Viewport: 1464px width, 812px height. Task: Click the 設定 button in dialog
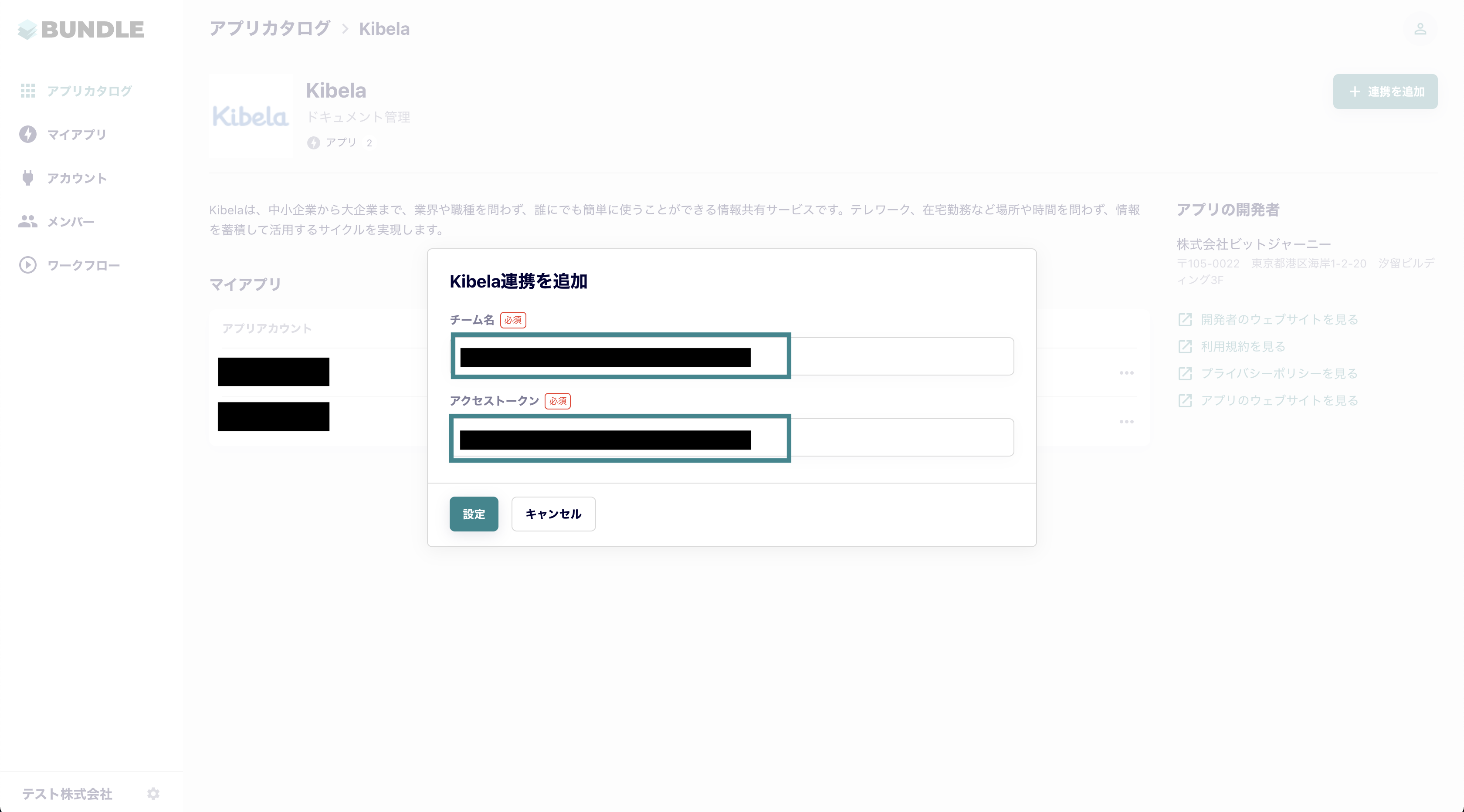pos(474,514)
